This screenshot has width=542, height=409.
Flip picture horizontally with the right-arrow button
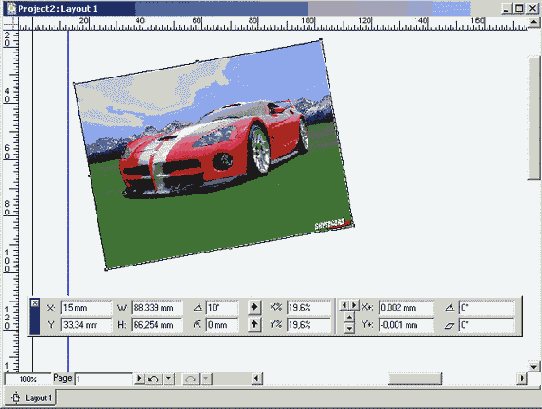pos(254,307)
